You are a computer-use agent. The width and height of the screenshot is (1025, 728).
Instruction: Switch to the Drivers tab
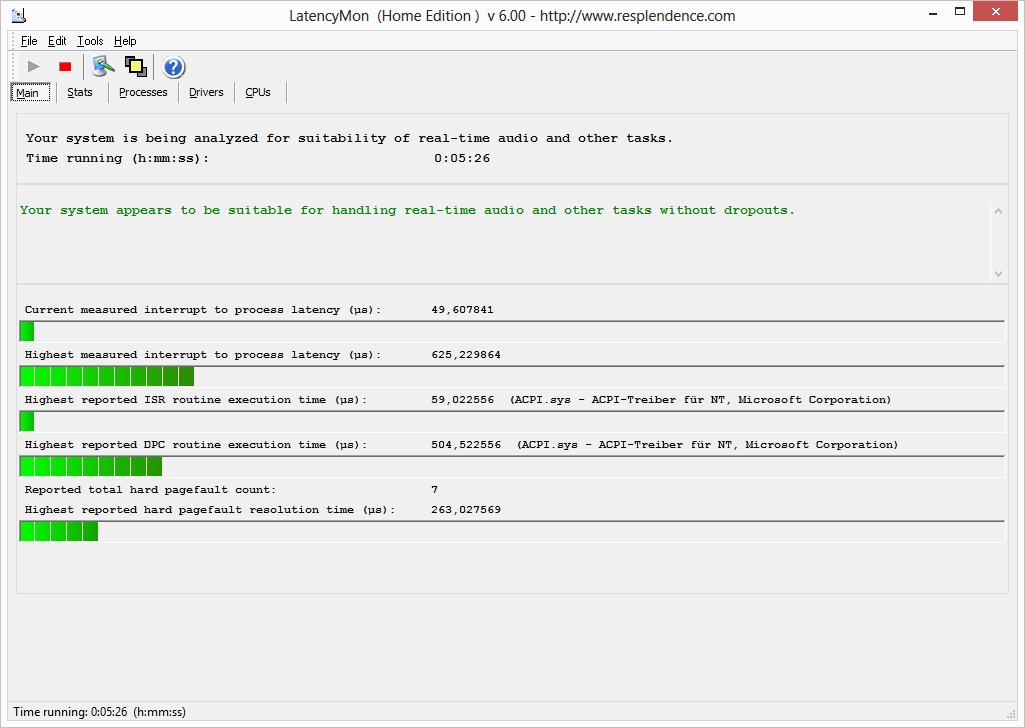coord(206,93)
